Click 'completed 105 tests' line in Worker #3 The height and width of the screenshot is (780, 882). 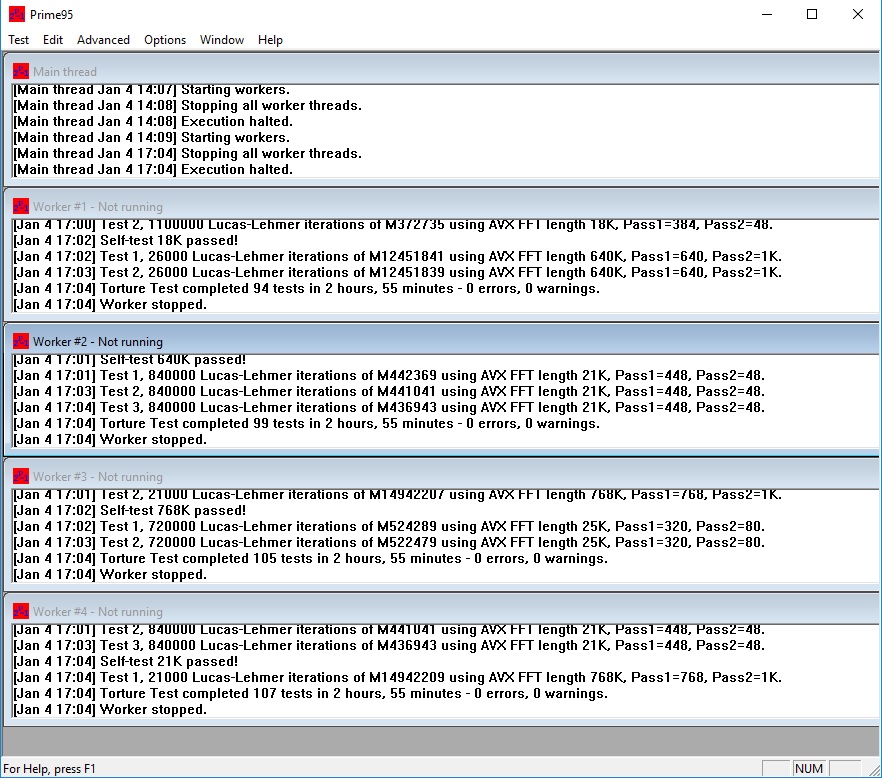point(311,558)
